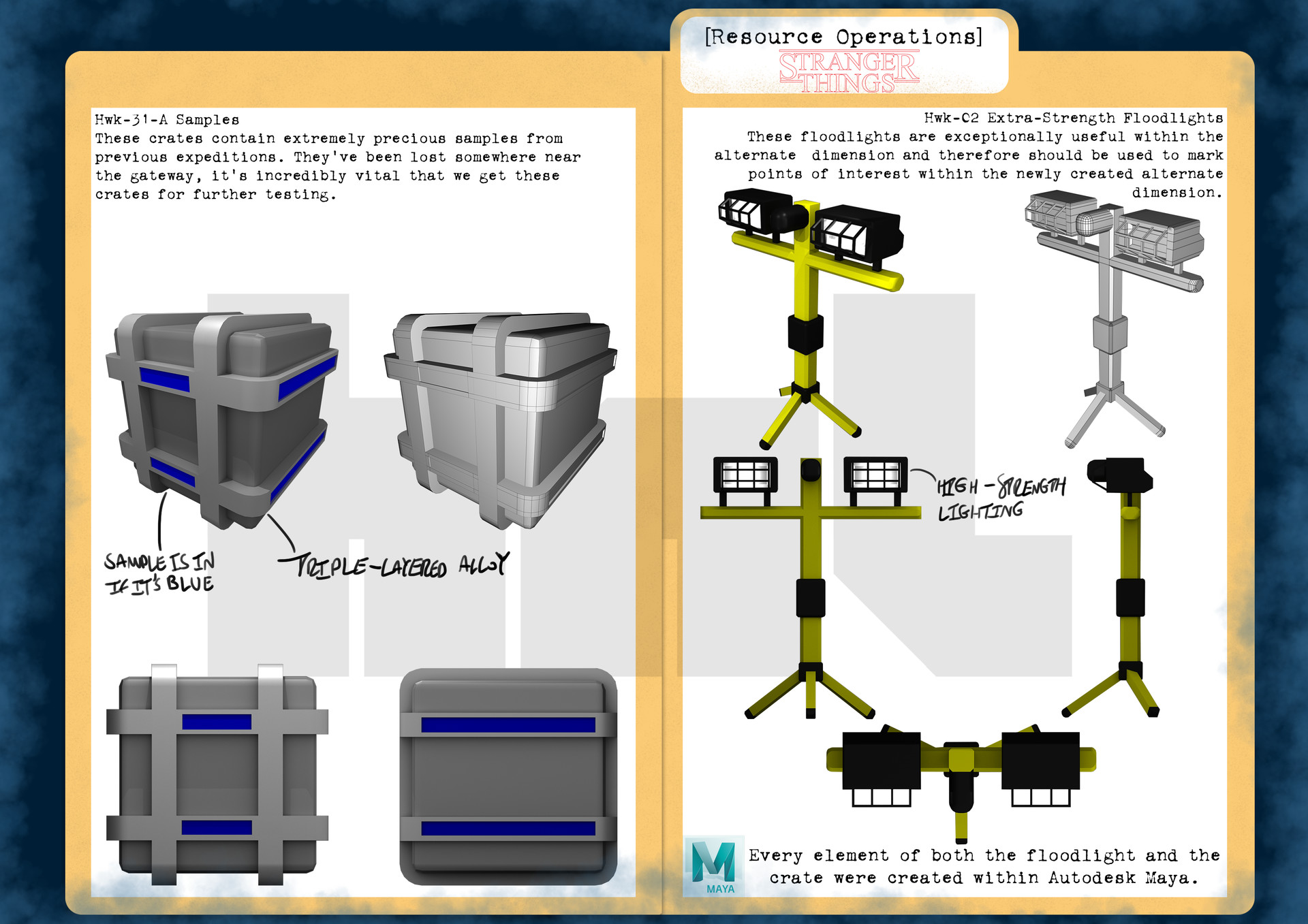Click the crate side view render
The width and height of the screenshot is (1308, 924).
[508, 776]
